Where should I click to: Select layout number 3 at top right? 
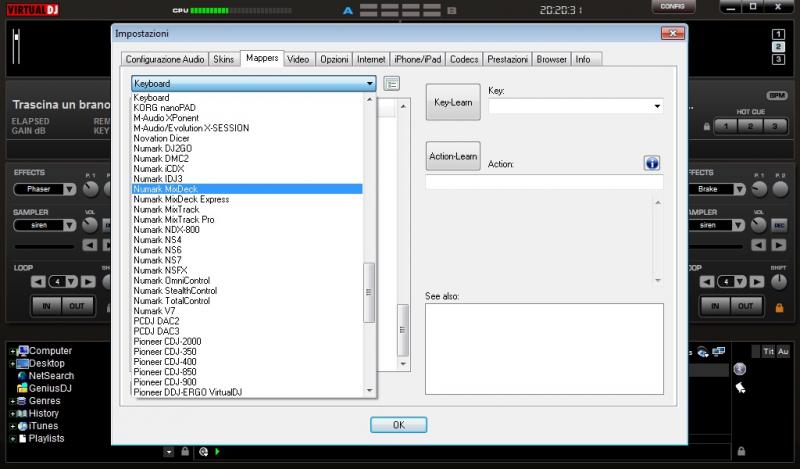point(778,59)
